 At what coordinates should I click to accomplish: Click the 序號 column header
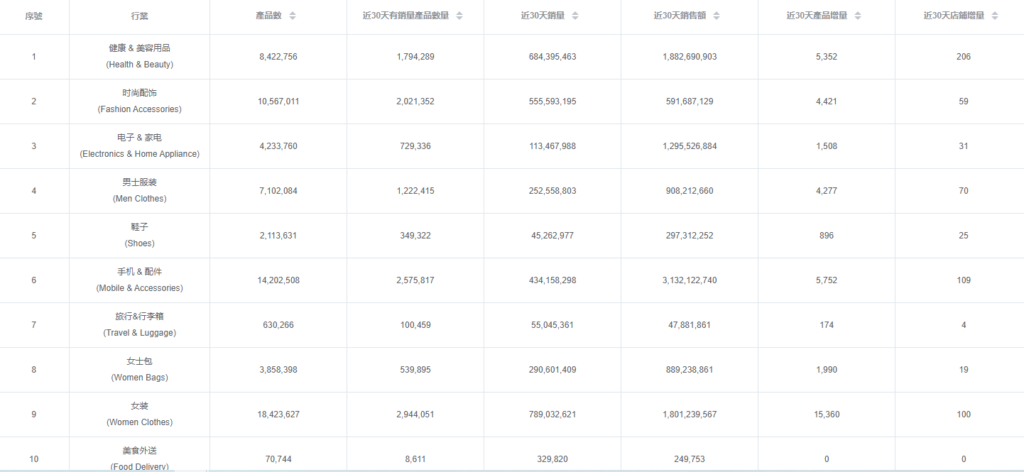(34, 17)
